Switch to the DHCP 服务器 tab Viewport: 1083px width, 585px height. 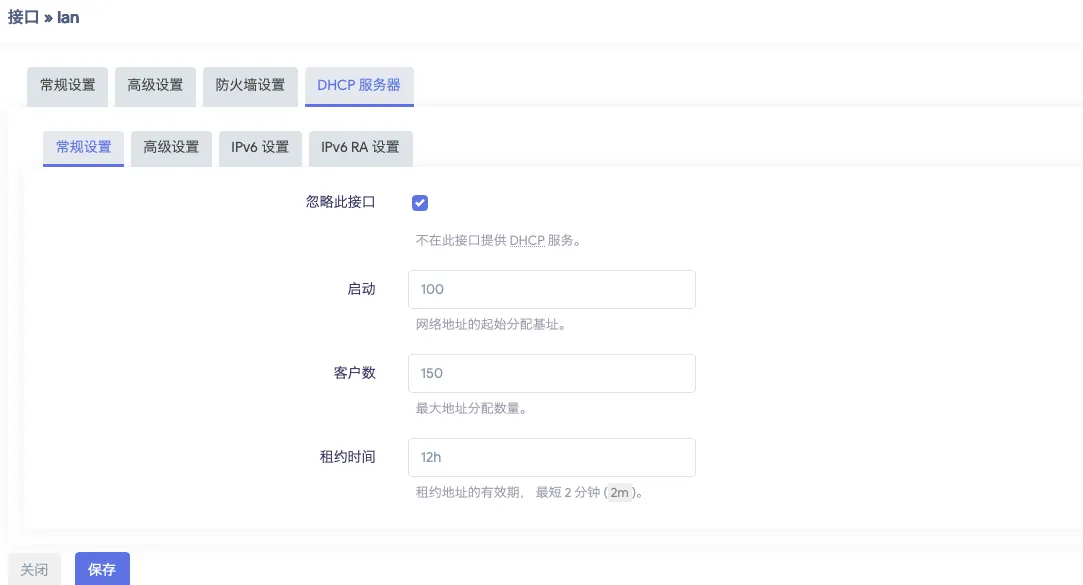pos(359,86)
